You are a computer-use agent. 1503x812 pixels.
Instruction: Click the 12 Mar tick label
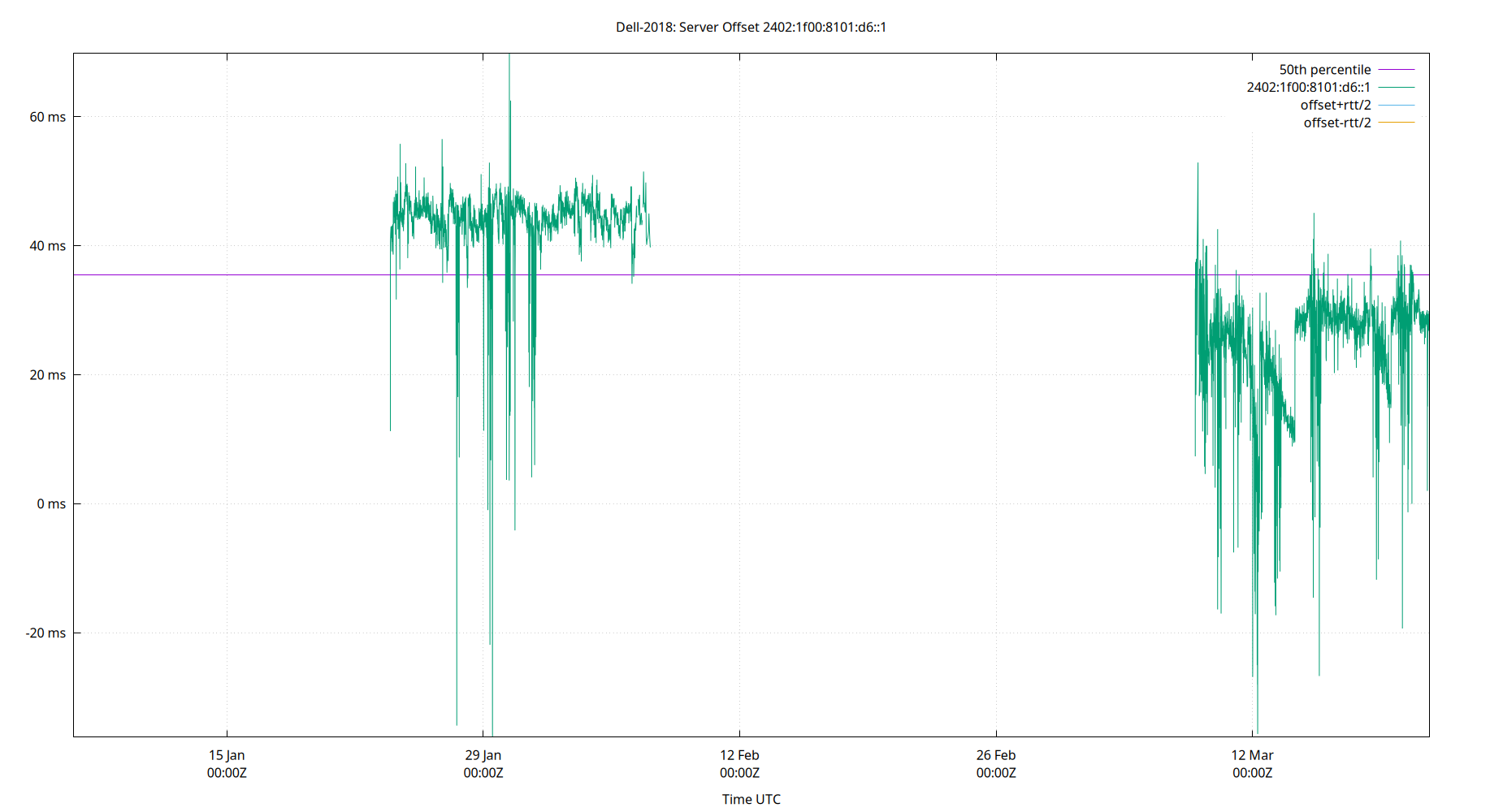click(1253, 755)
